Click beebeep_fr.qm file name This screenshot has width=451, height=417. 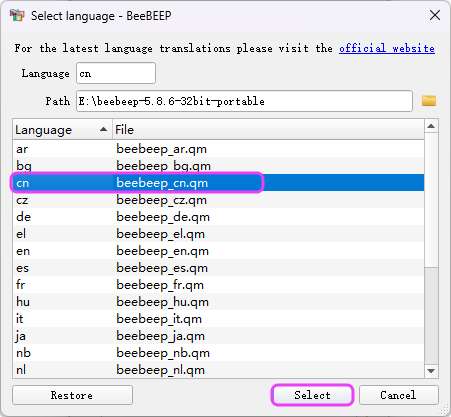160,285
